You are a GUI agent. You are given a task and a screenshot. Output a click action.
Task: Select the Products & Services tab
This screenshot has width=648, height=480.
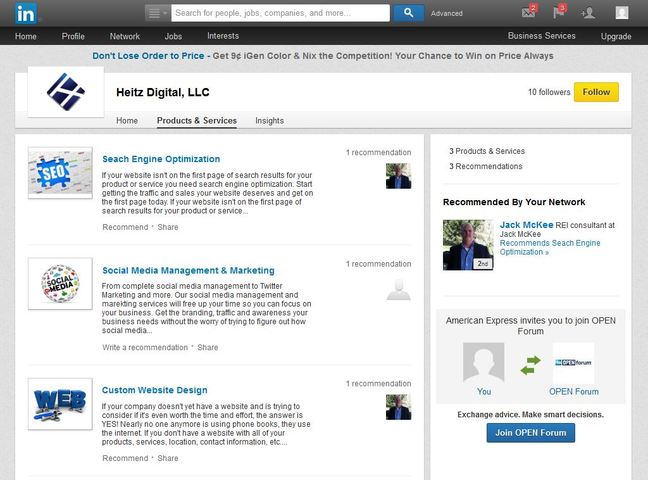coord(197,121)
